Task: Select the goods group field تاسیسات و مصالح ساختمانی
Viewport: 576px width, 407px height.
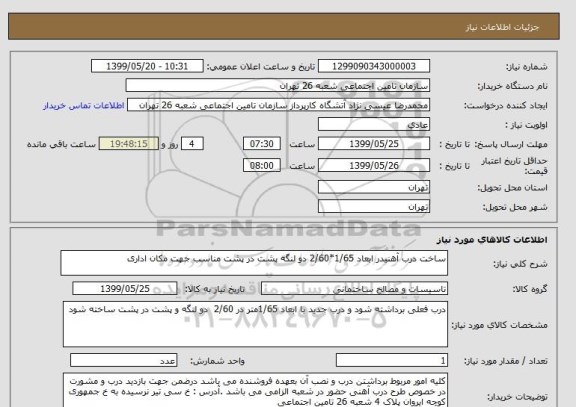Action: click(x=354, y=289)
